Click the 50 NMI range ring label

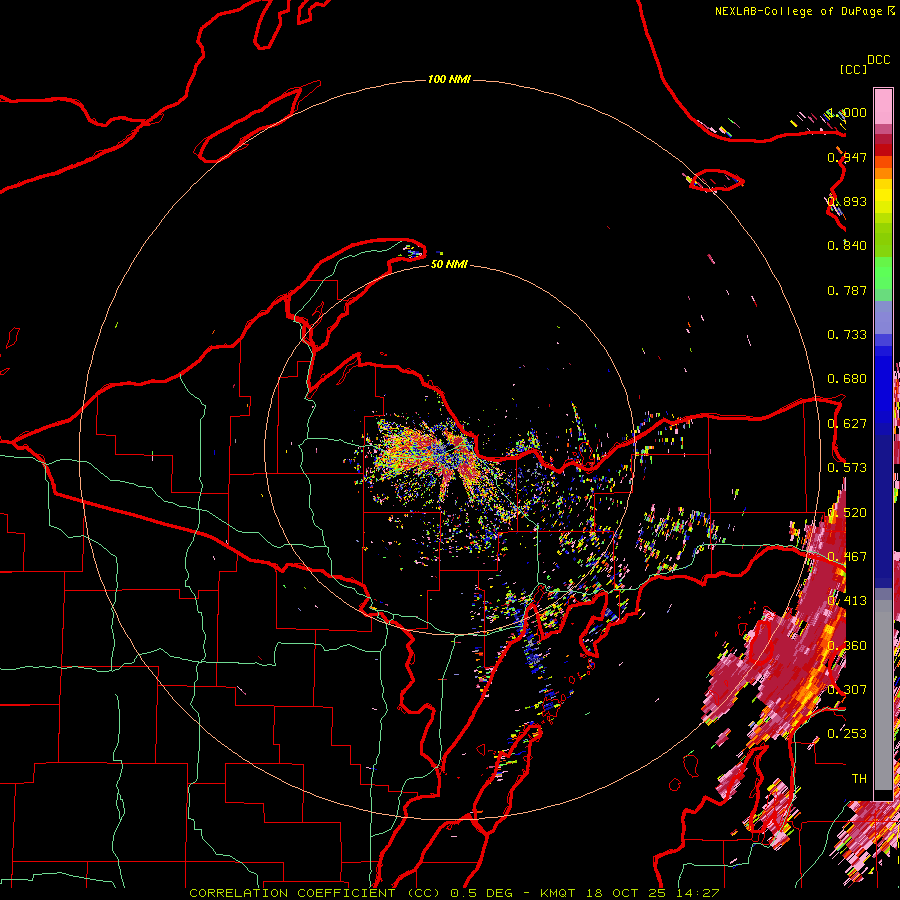pyautogui.click(x=449, y=264)
